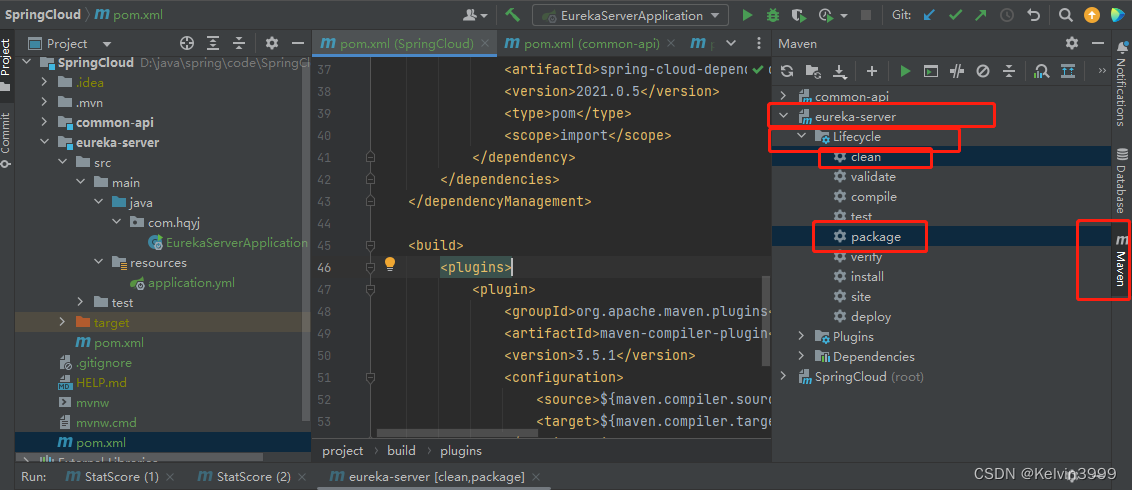The image size is (1132, 490).
Task: Toggle the Database side tool tab
Action: (x=1121, y=181)
